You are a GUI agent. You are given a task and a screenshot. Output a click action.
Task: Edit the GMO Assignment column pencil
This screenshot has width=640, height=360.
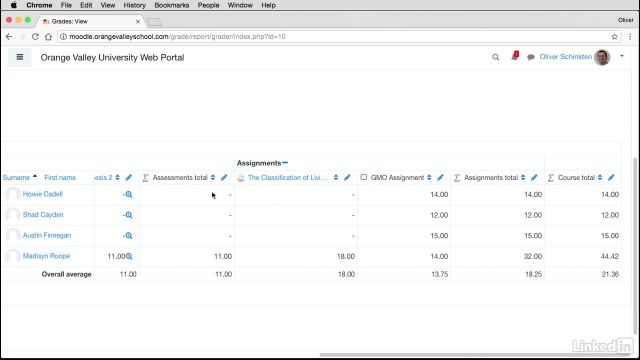click(440, 178)
